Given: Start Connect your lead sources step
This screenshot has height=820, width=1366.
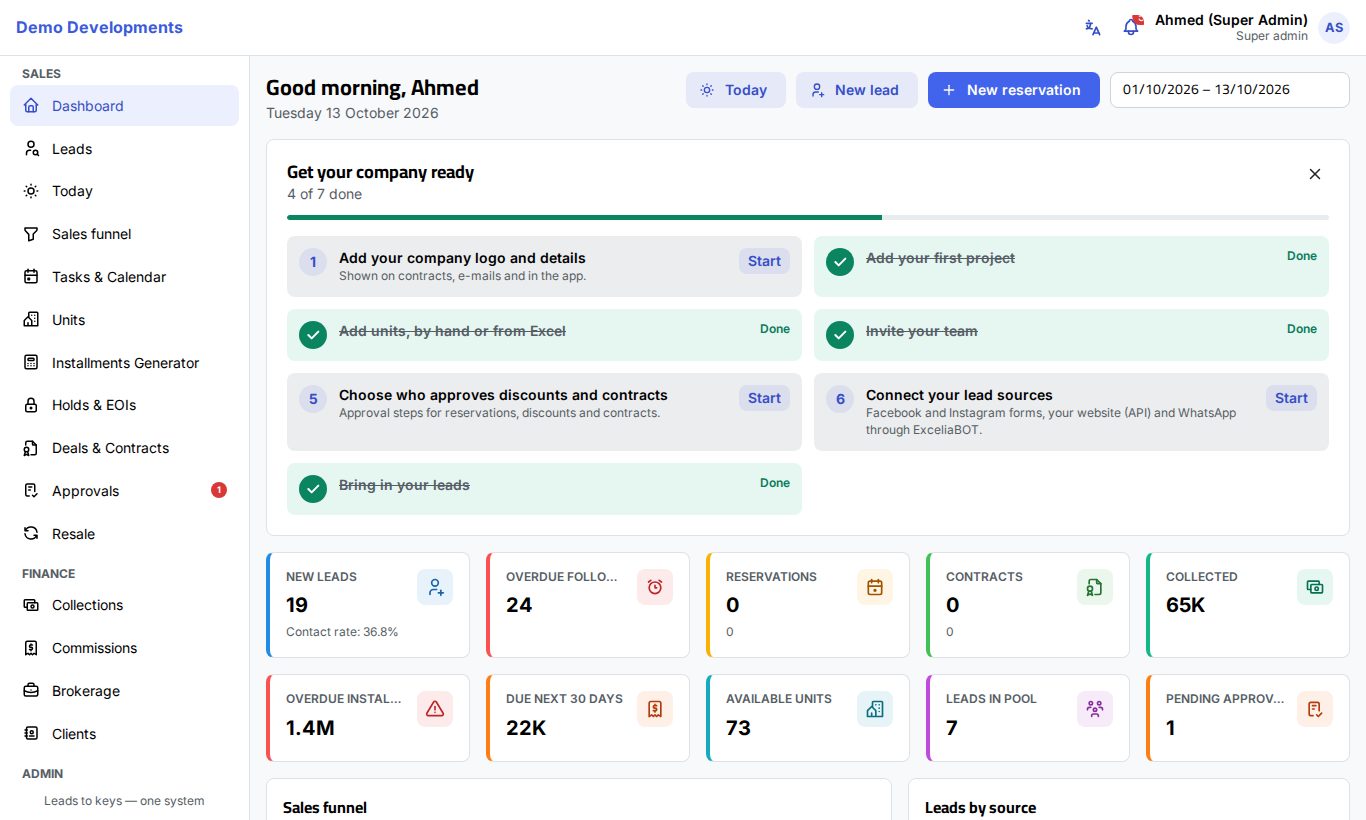Looking at the screenshot, I should click(x=1291, y=398).
